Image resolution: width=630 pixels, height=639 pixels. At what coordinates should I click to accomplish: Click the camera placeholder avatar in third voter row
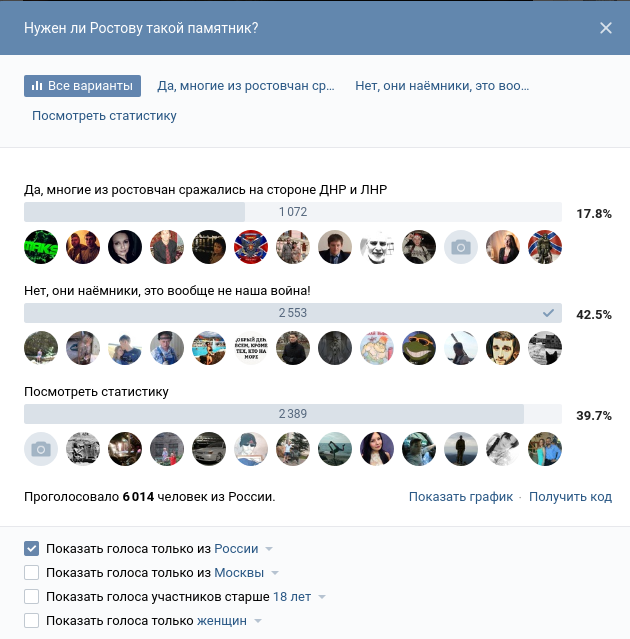[x=41, y=449]
